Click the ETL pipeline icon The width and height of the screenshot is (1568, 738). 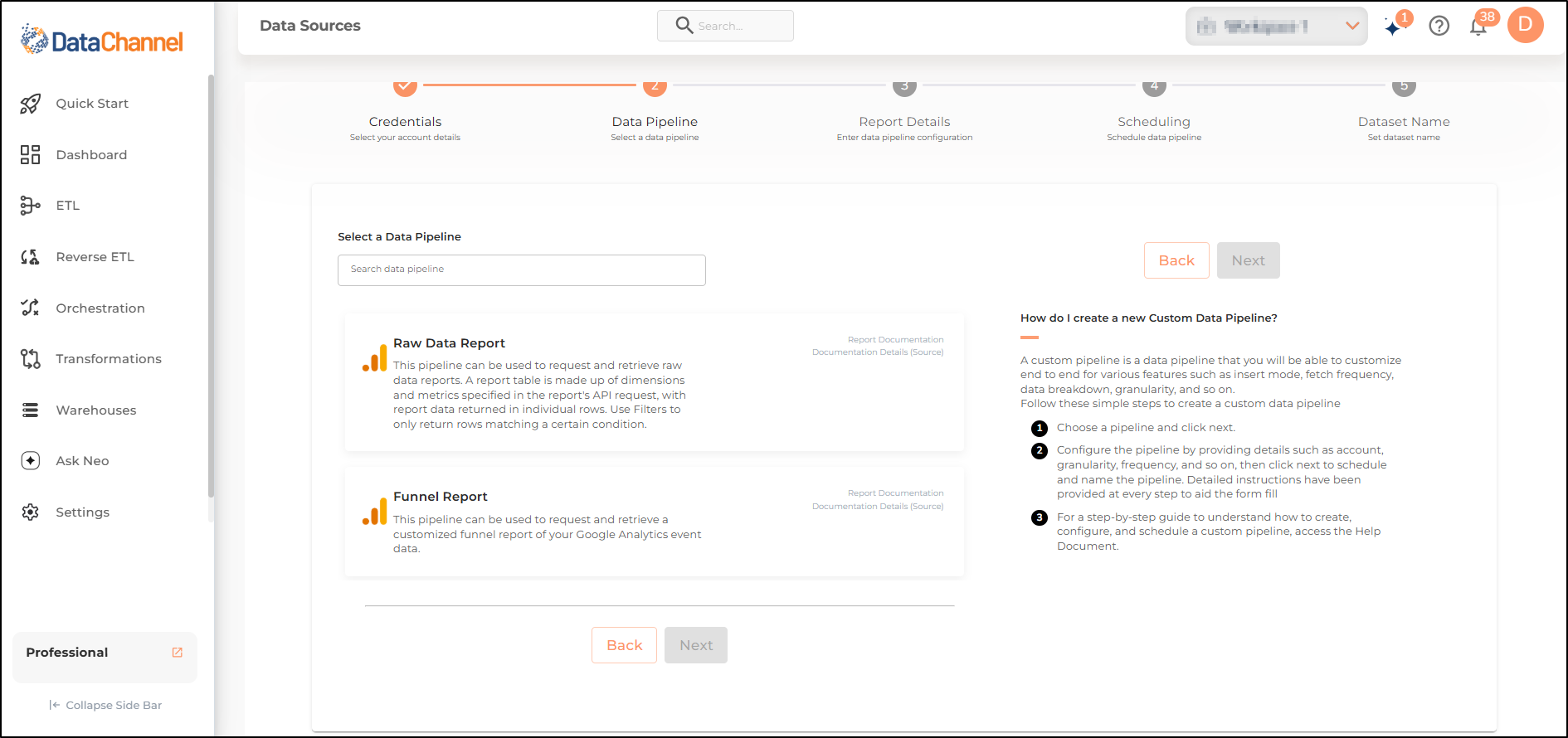point(31,206)
